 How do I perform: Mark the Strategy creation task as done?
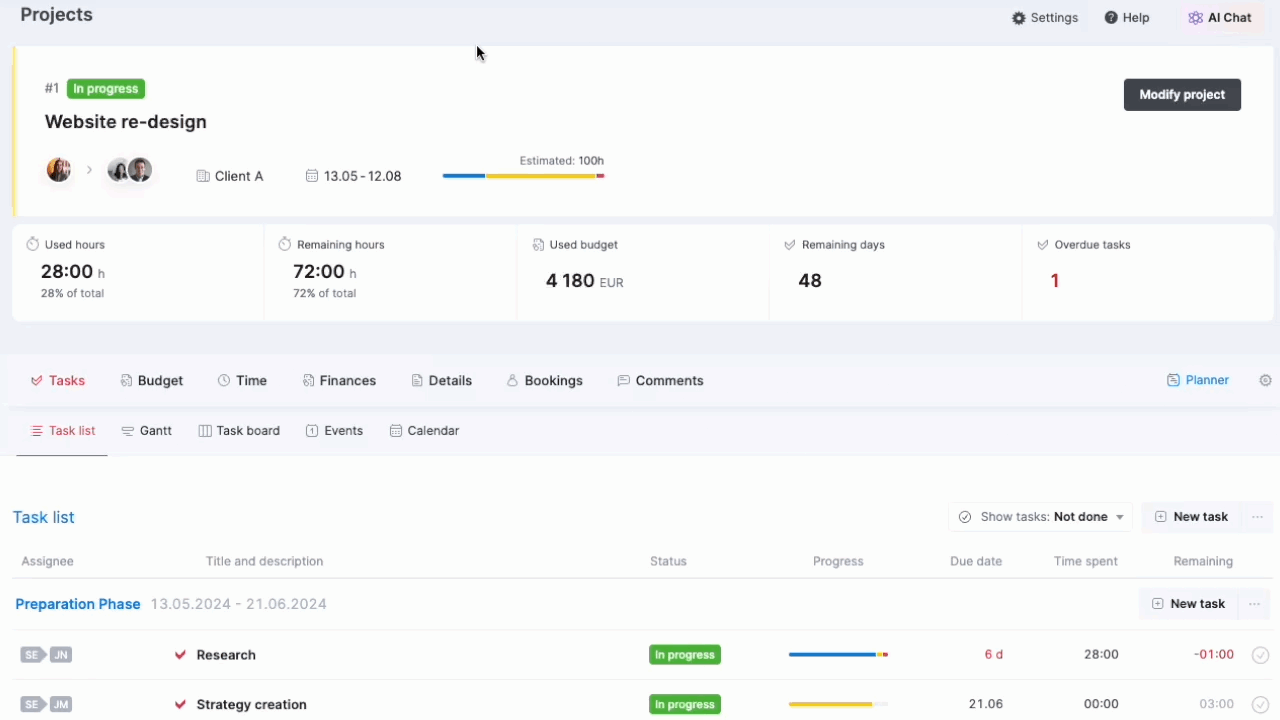point(1260,704)
